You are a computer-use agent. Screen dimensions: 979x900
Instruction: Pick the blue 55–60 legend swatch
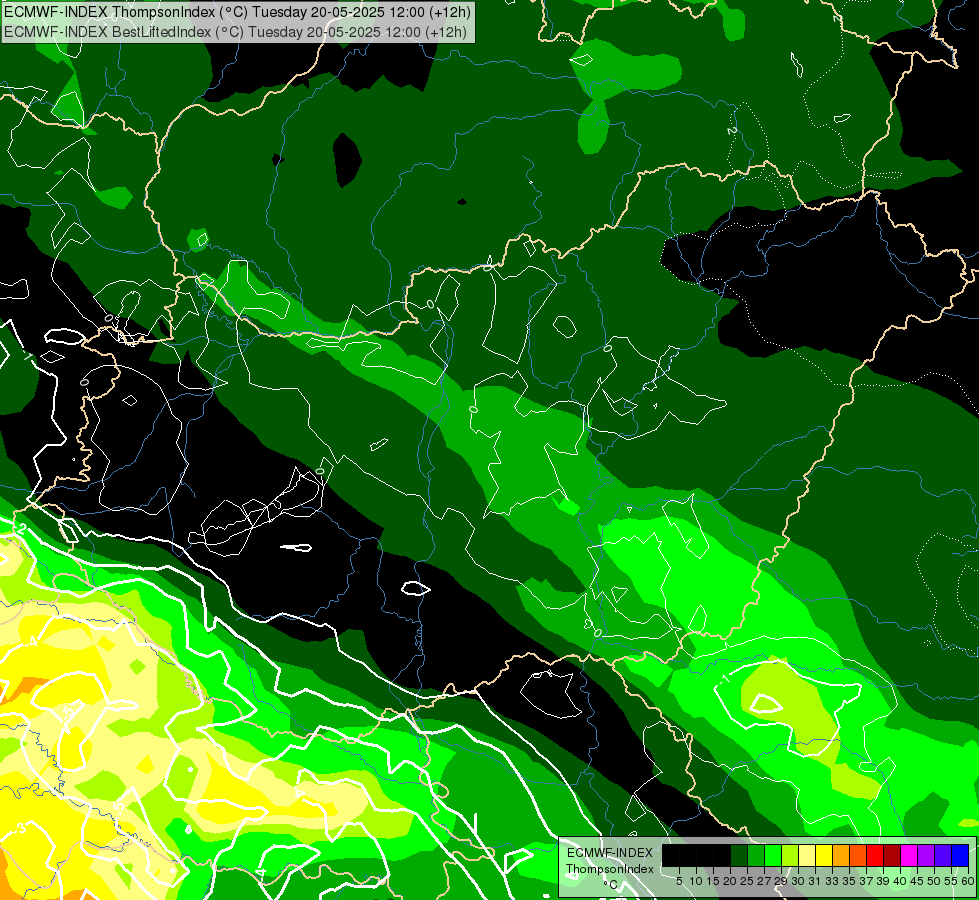pyautogui.click(x=960, y=855)
